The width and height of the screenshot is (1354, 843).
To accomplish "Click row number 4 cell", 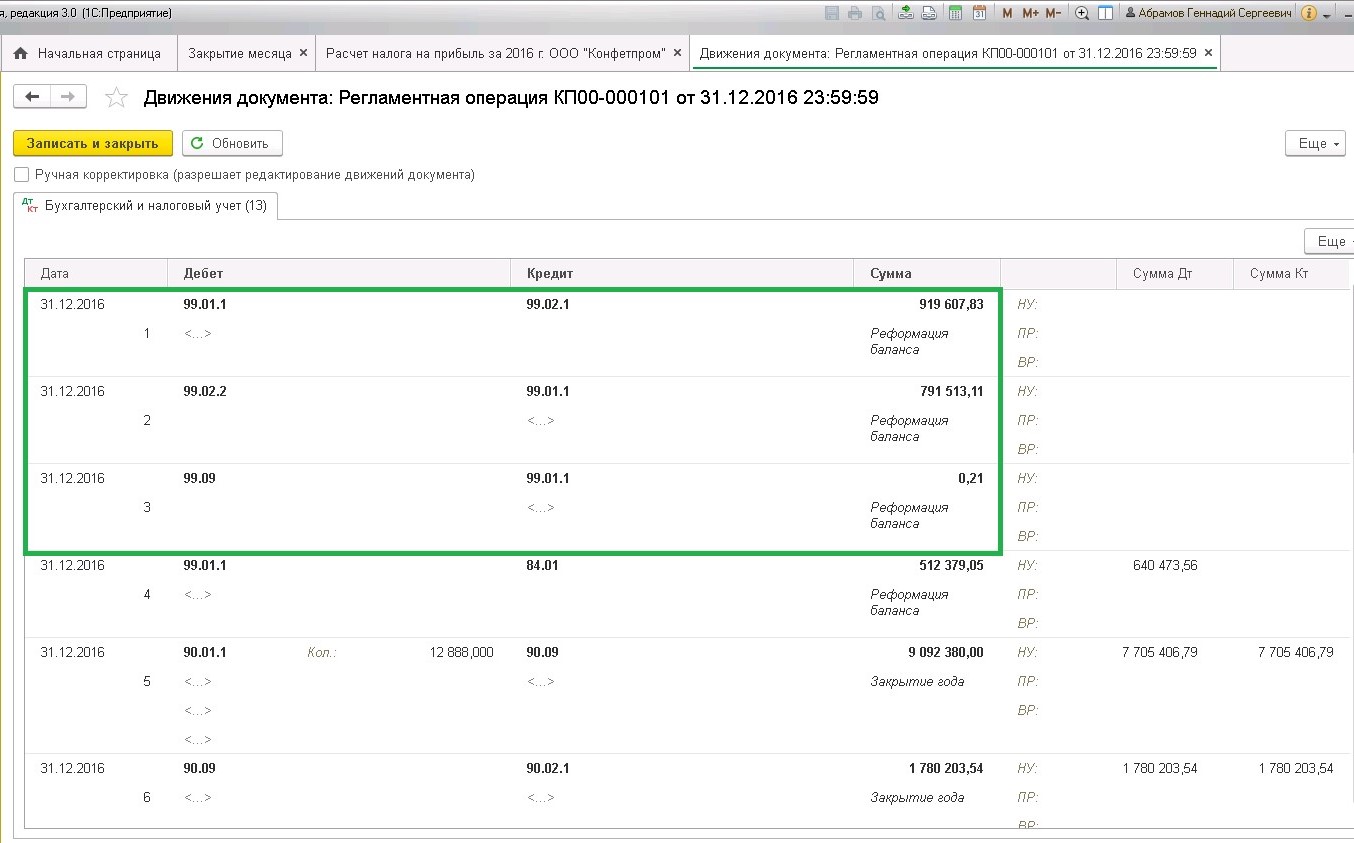I will (x=147, y=595).
